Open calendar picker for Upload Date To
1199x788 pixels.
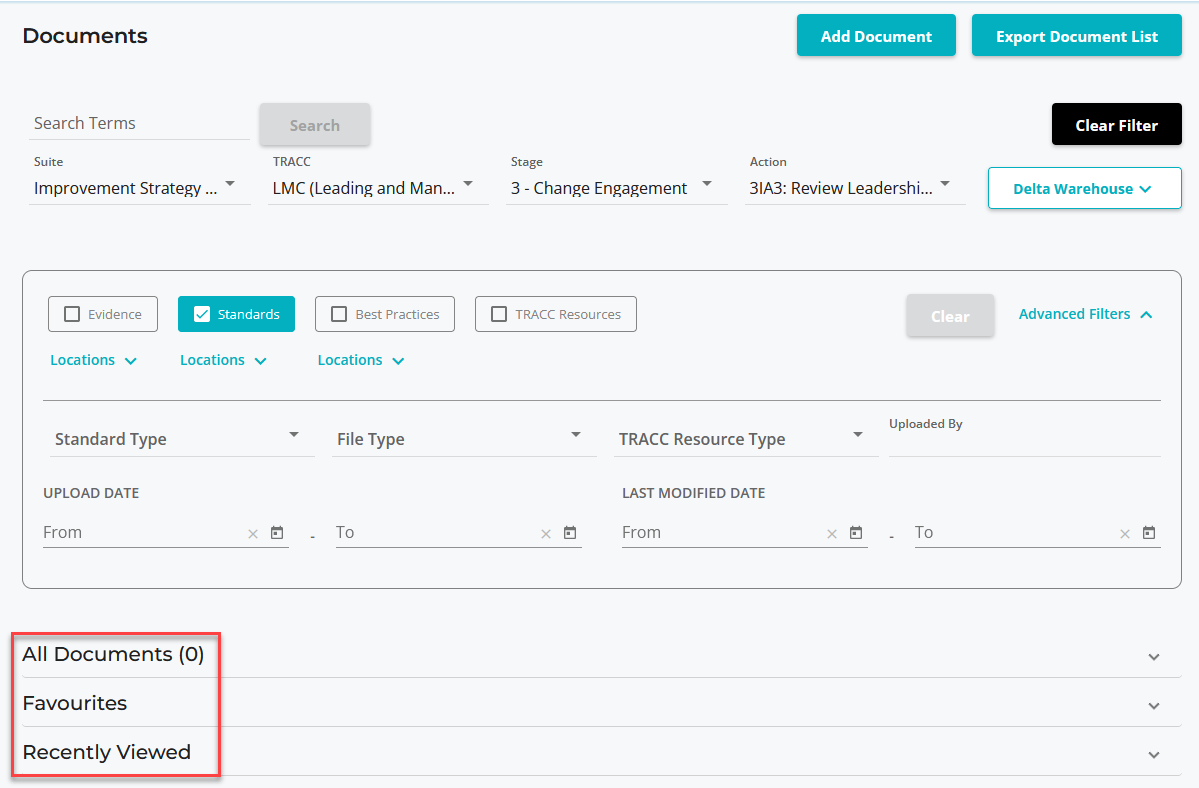(x=570, y=533)
